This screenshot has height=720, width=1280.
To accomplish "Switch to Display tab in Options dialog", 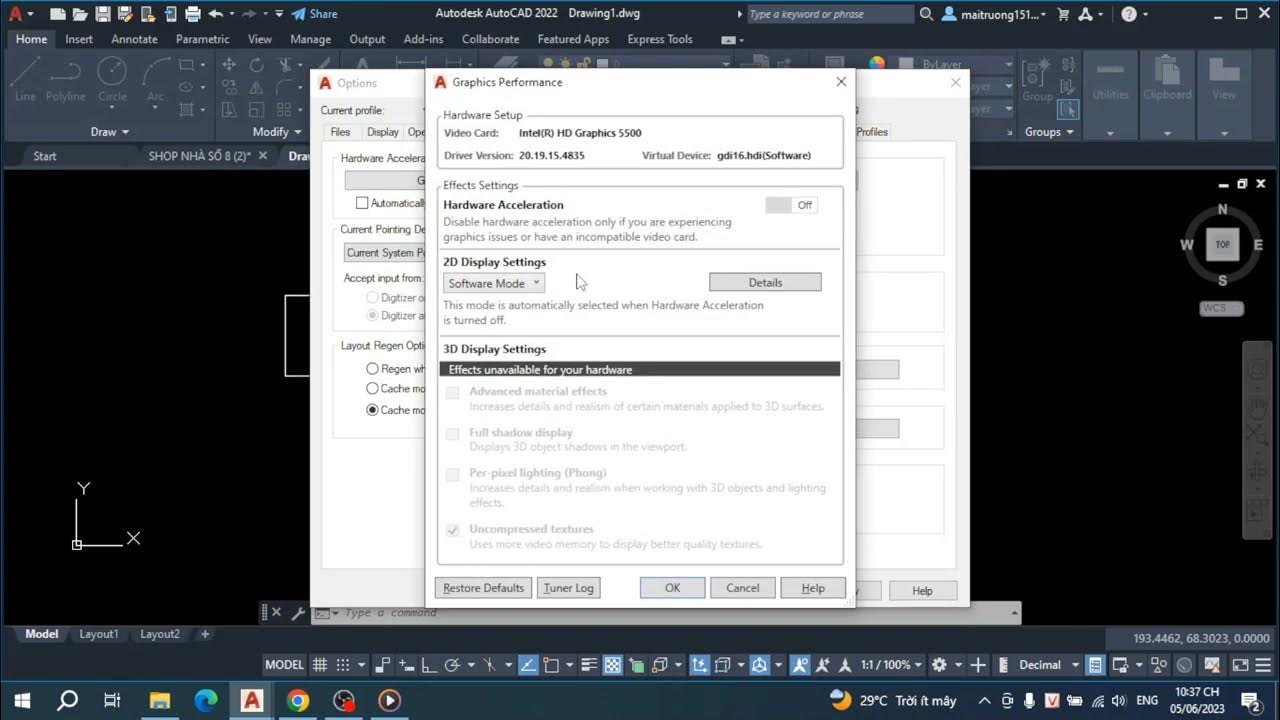I will click(x=382, y=132).
